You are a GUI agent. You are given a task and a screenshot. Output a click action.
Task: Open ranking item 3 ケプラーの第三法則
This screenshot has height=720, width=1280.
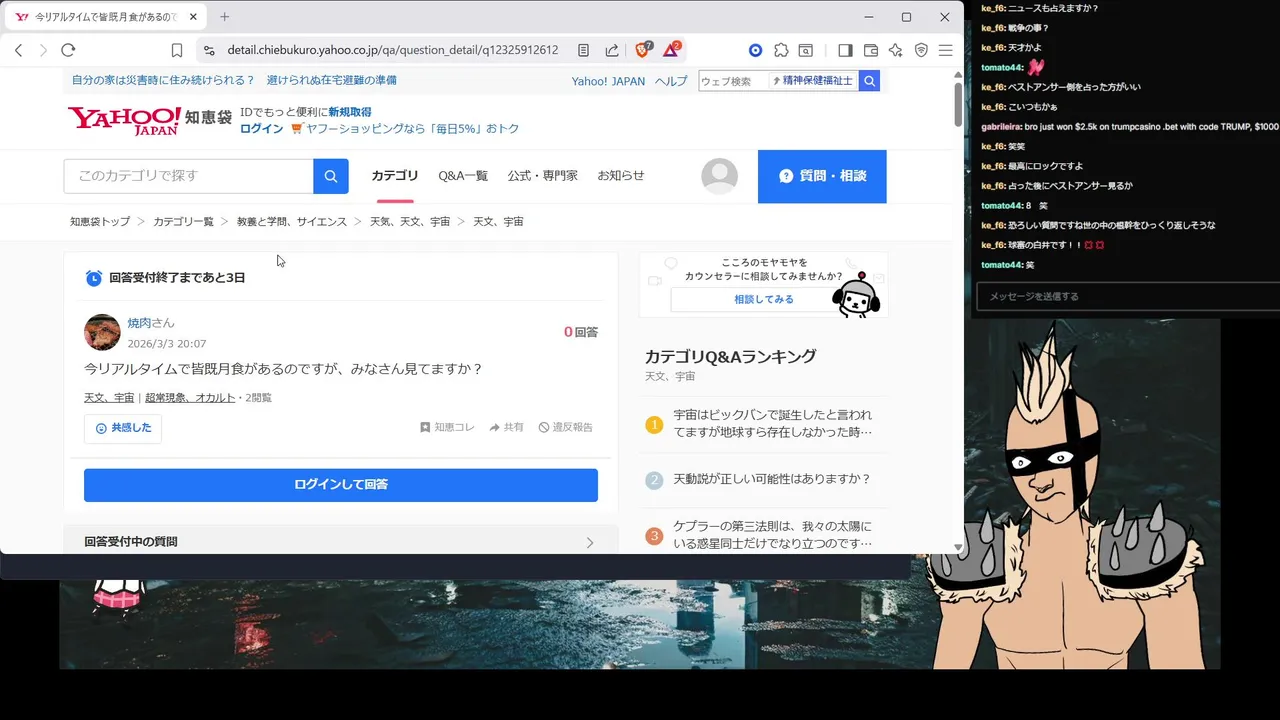[773, 535]
